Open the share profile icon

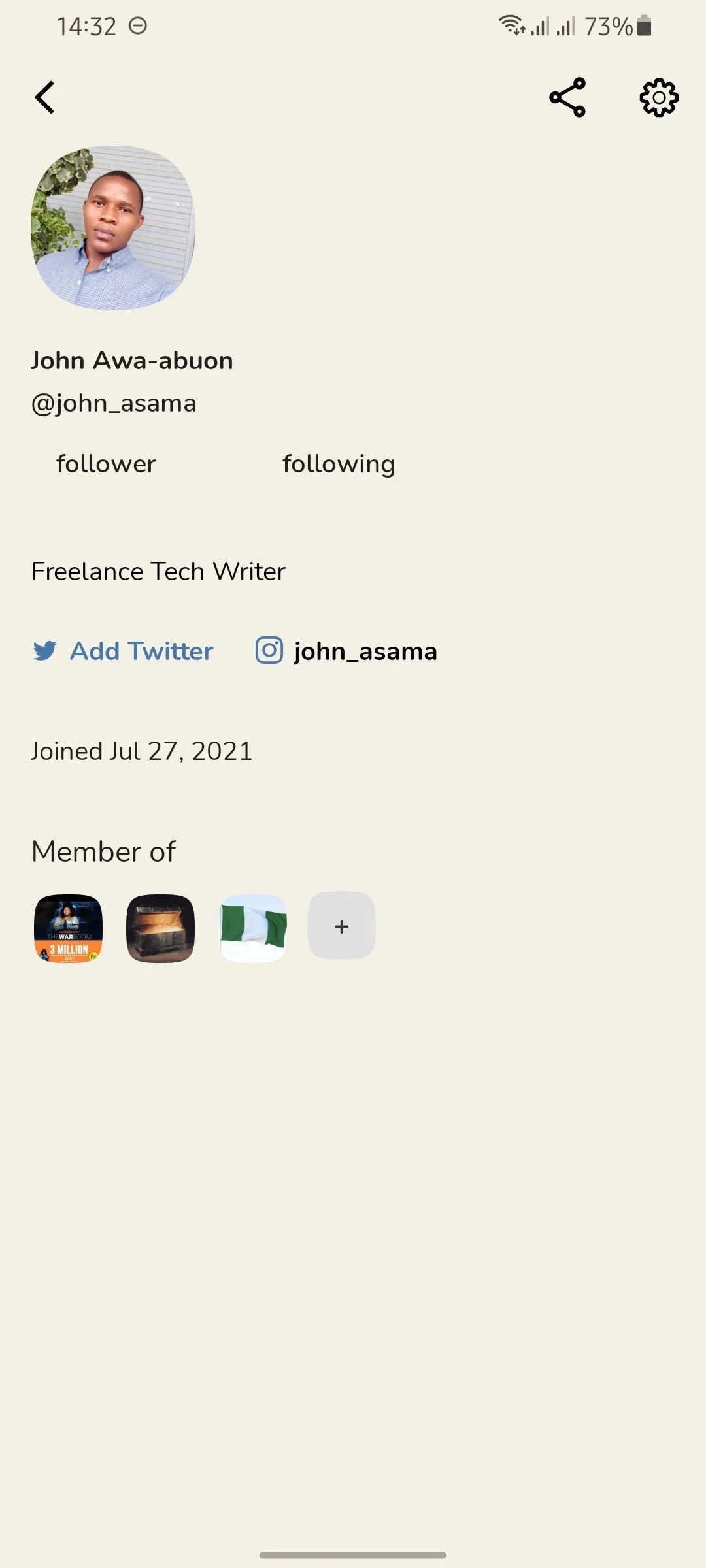(x=567, y=97)
